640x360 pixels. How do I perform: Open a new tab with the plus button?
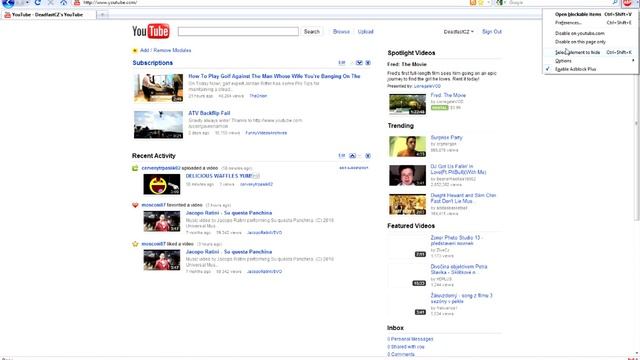pos(103,15)
